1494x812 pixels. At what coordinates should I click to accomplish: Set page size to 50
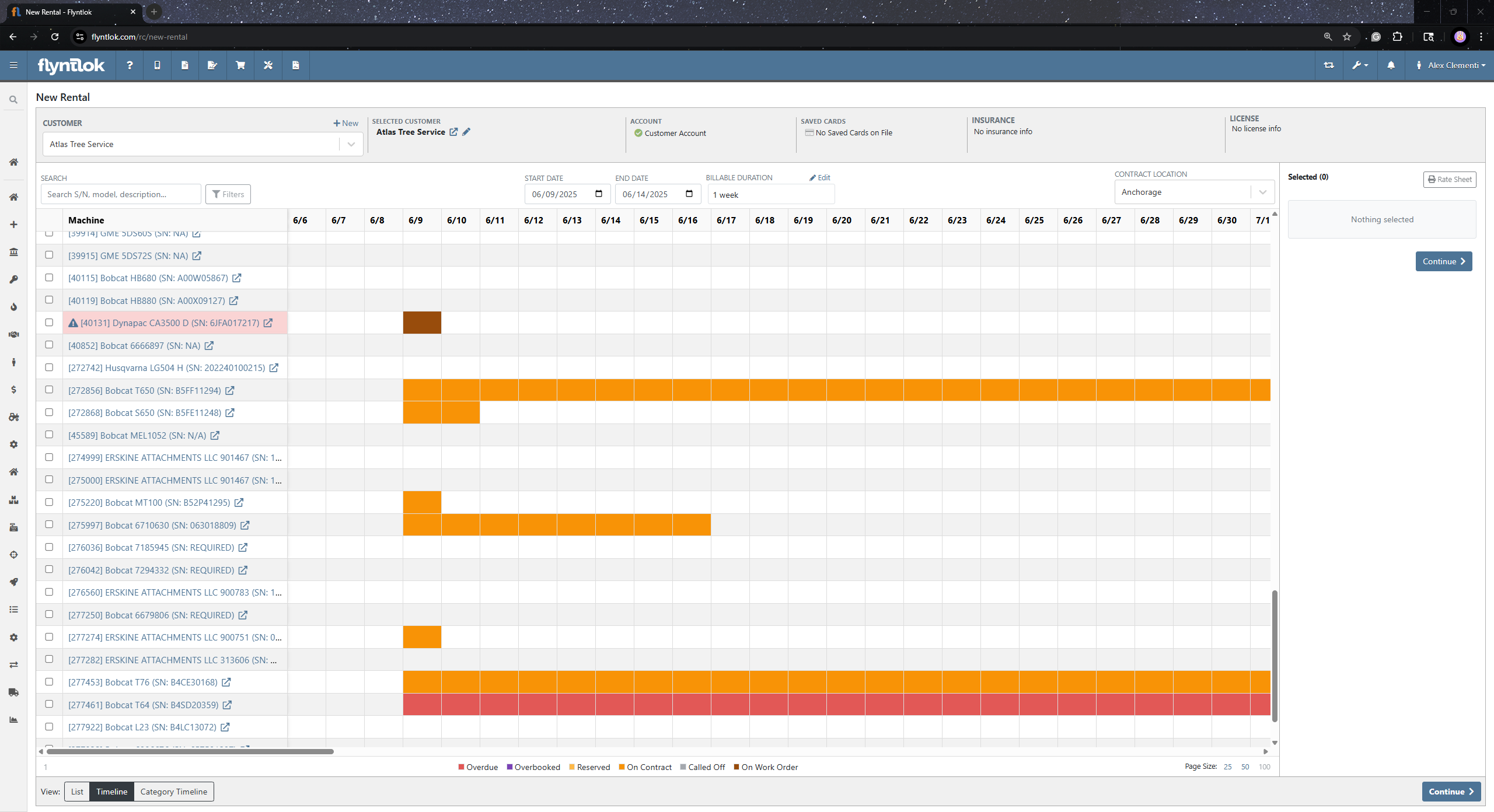coord(1245,767)
